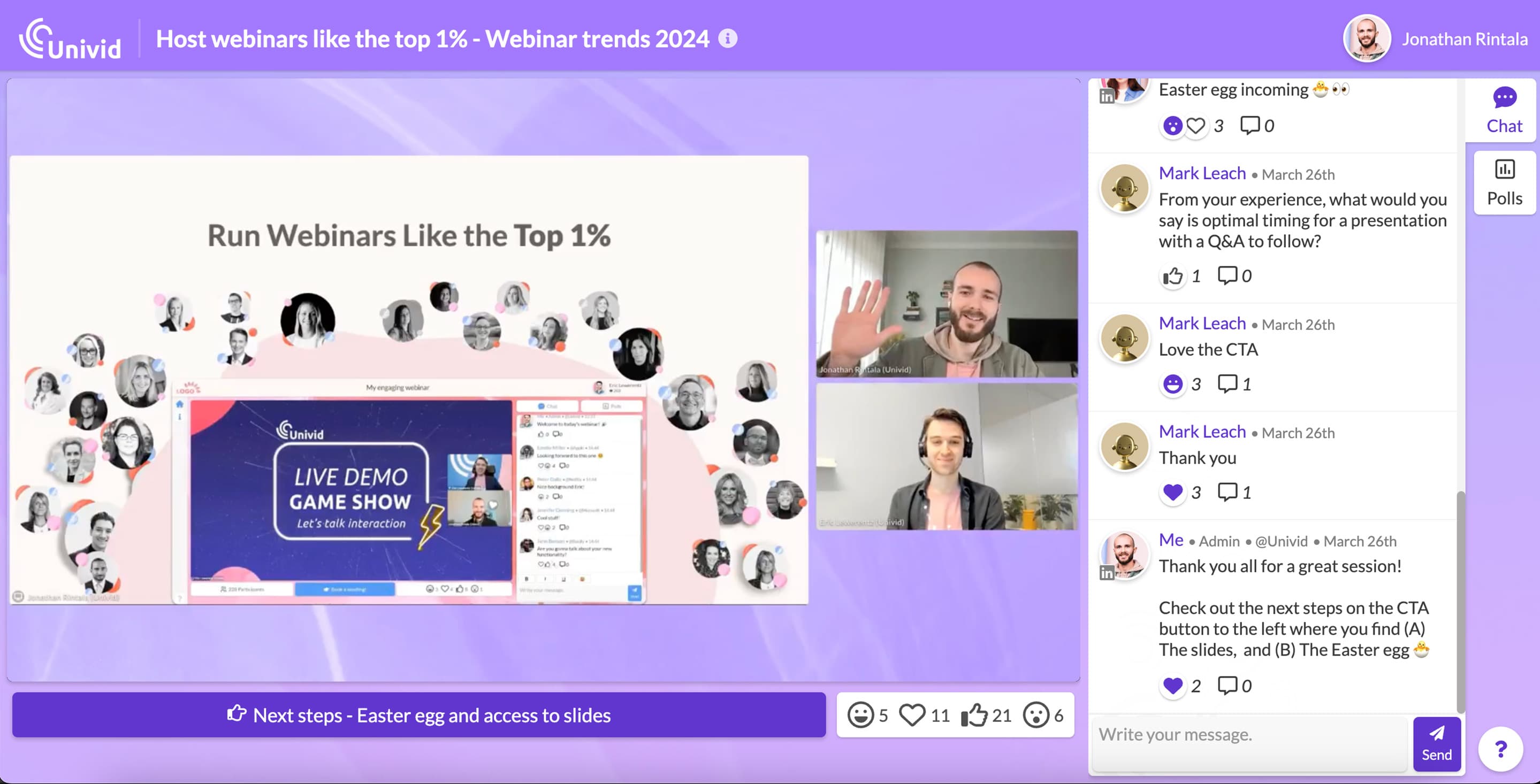Image resolution: width=1540 pixels, height=784 pixels.
Task: Toggle heart on Thank you all message
Action: point(1172,686)
